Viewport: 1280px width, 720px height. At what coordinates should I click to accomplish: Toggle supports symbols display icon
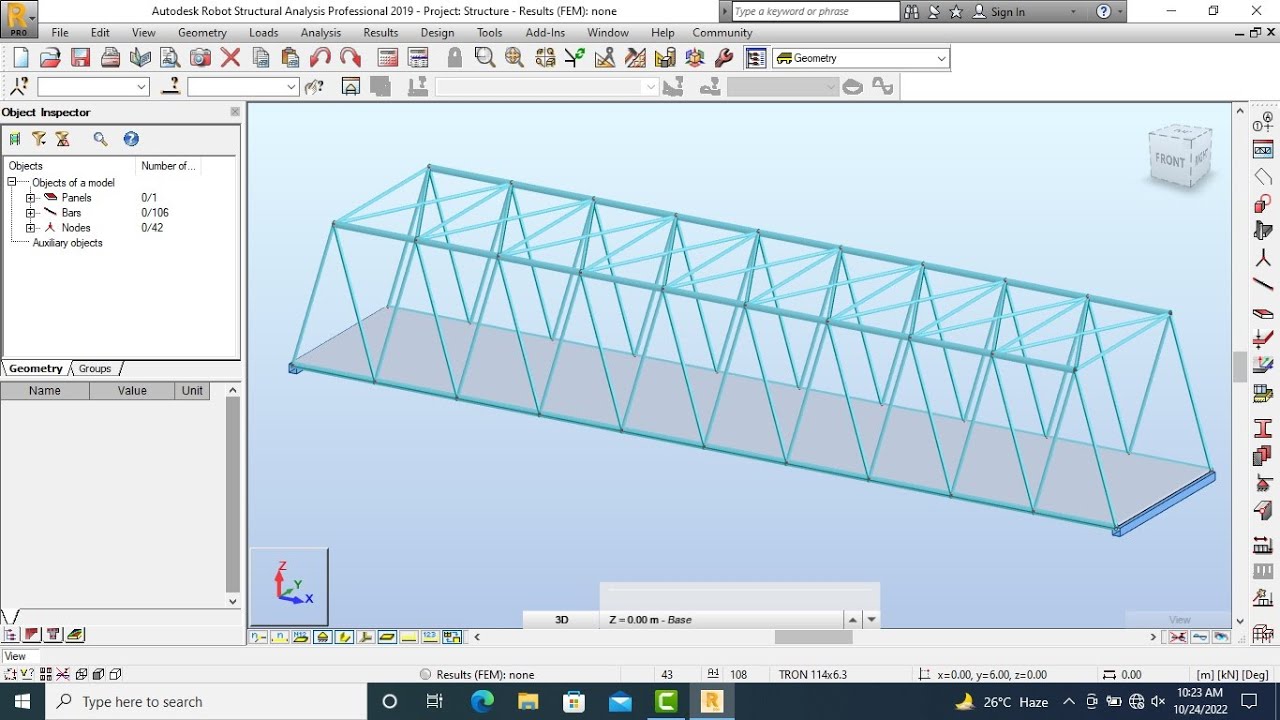(323, 637)
